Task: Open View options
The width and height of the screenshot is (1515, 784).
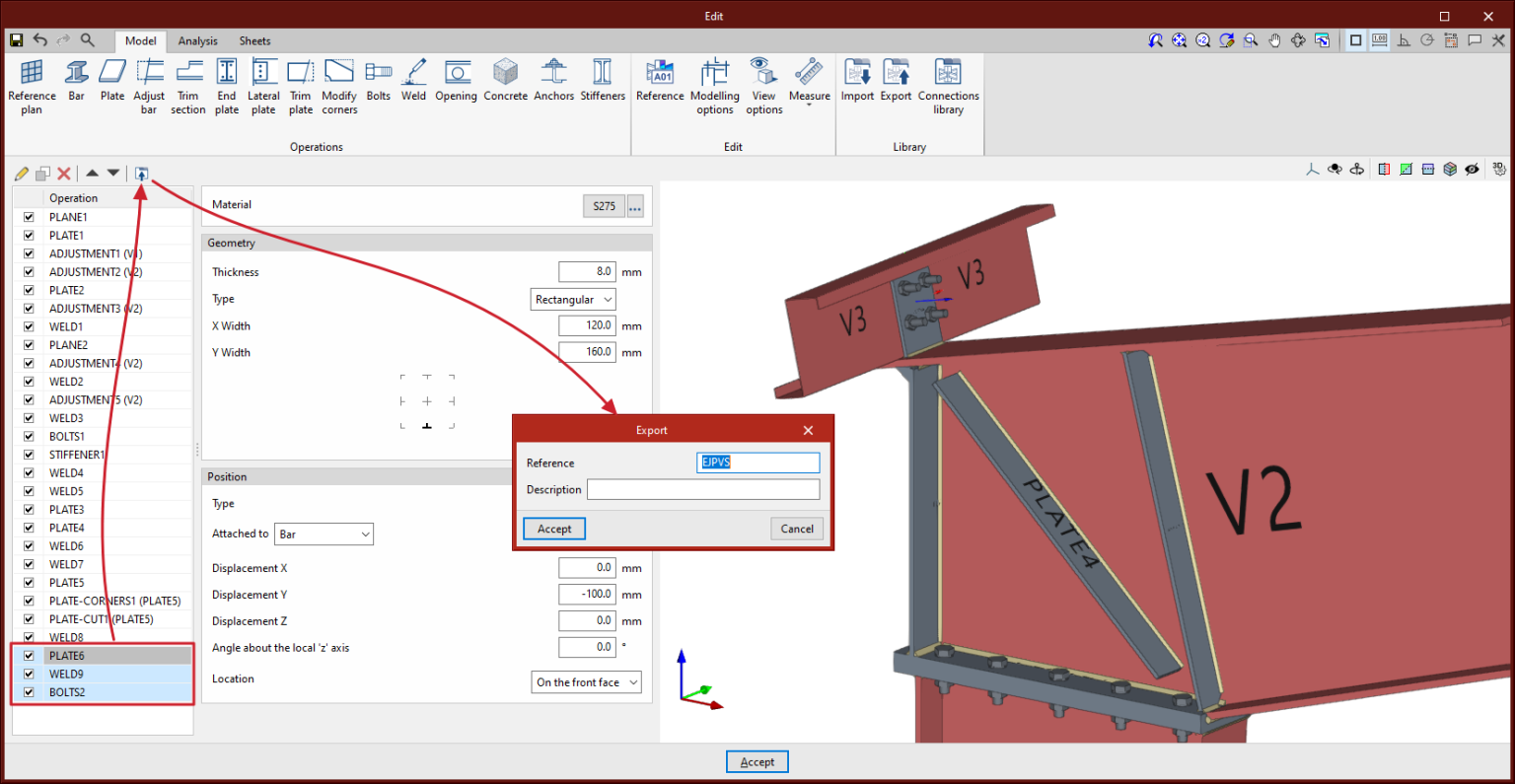Action: (764, 87)
